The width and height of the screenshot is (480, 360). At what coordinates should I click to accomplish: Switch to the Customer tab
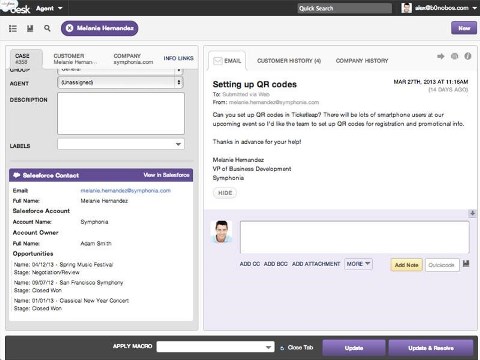coord(75,59)
